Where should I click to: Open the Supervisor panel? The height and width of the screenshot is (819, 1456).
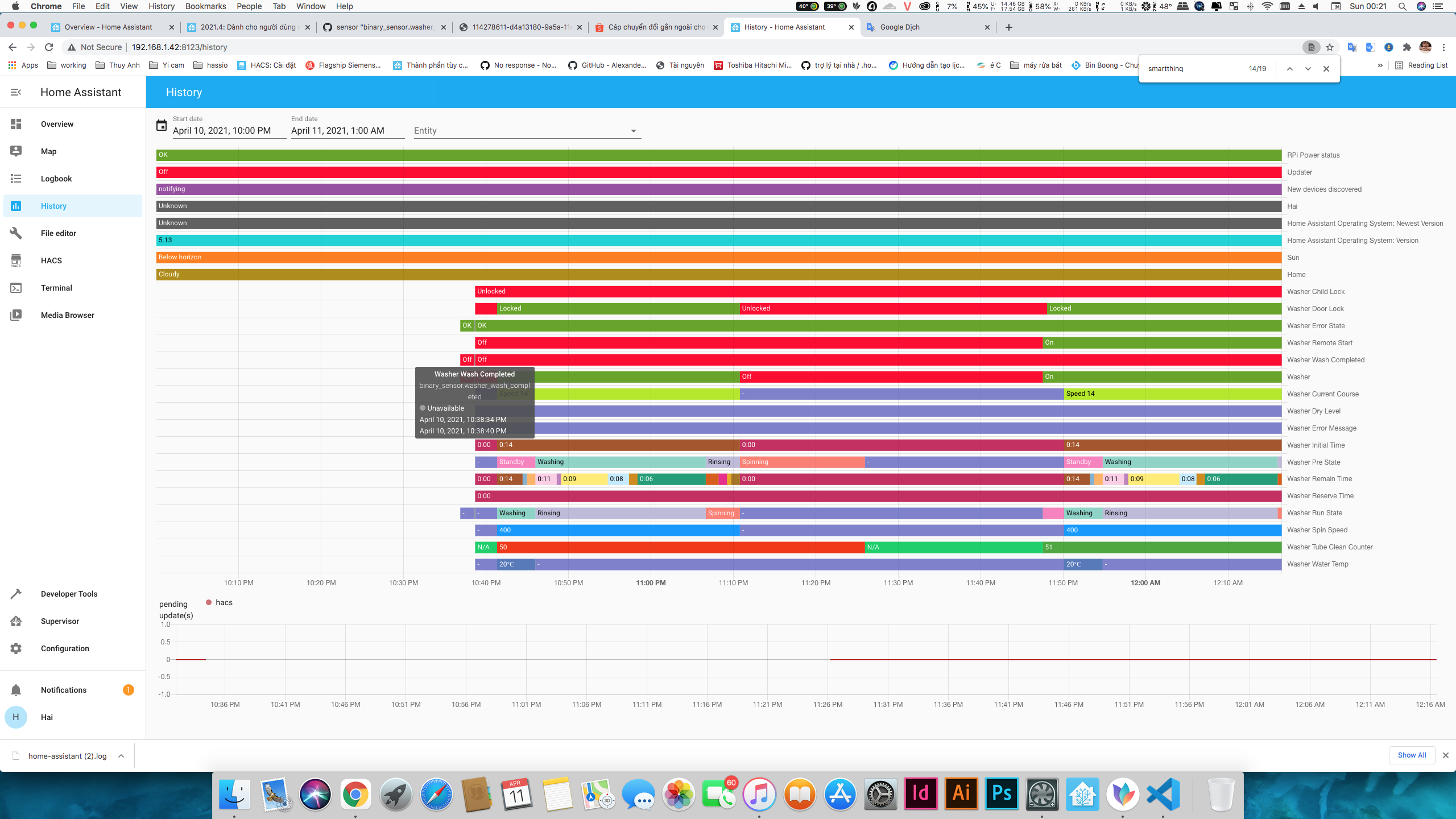click(60, 621)
